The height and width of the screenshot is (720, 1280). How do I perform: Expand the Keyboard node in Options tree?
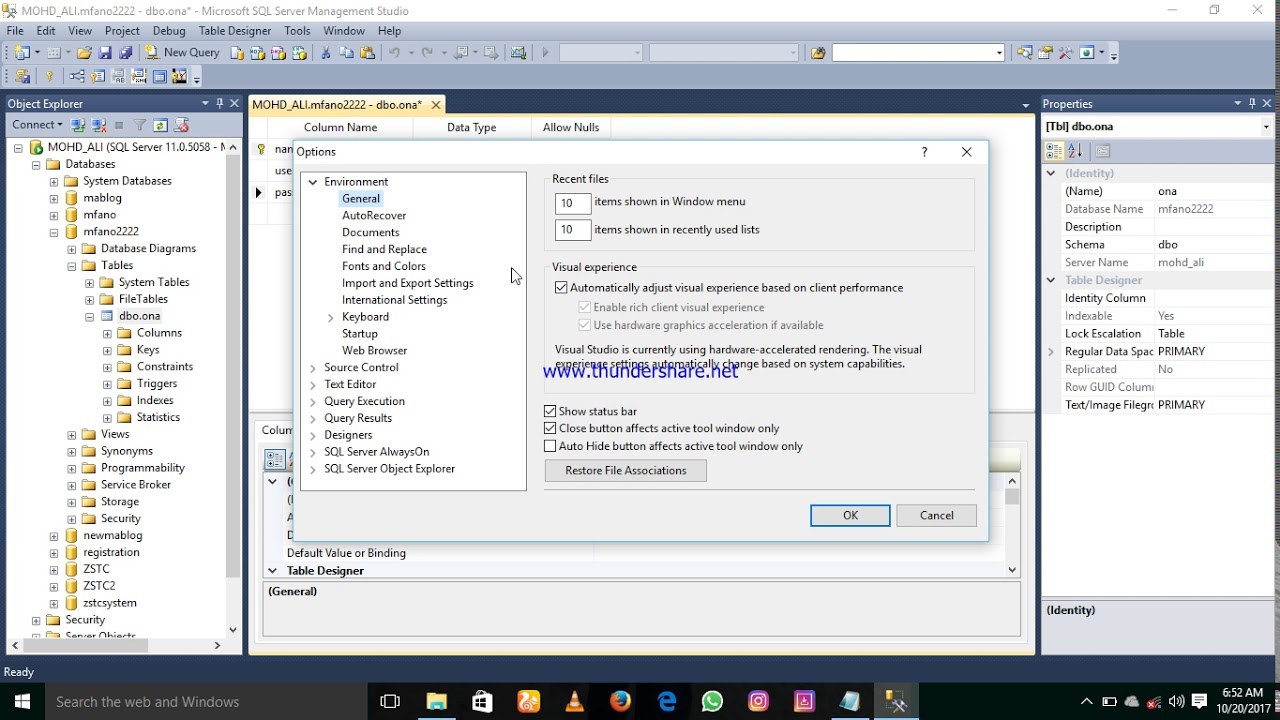pos(331,317)
